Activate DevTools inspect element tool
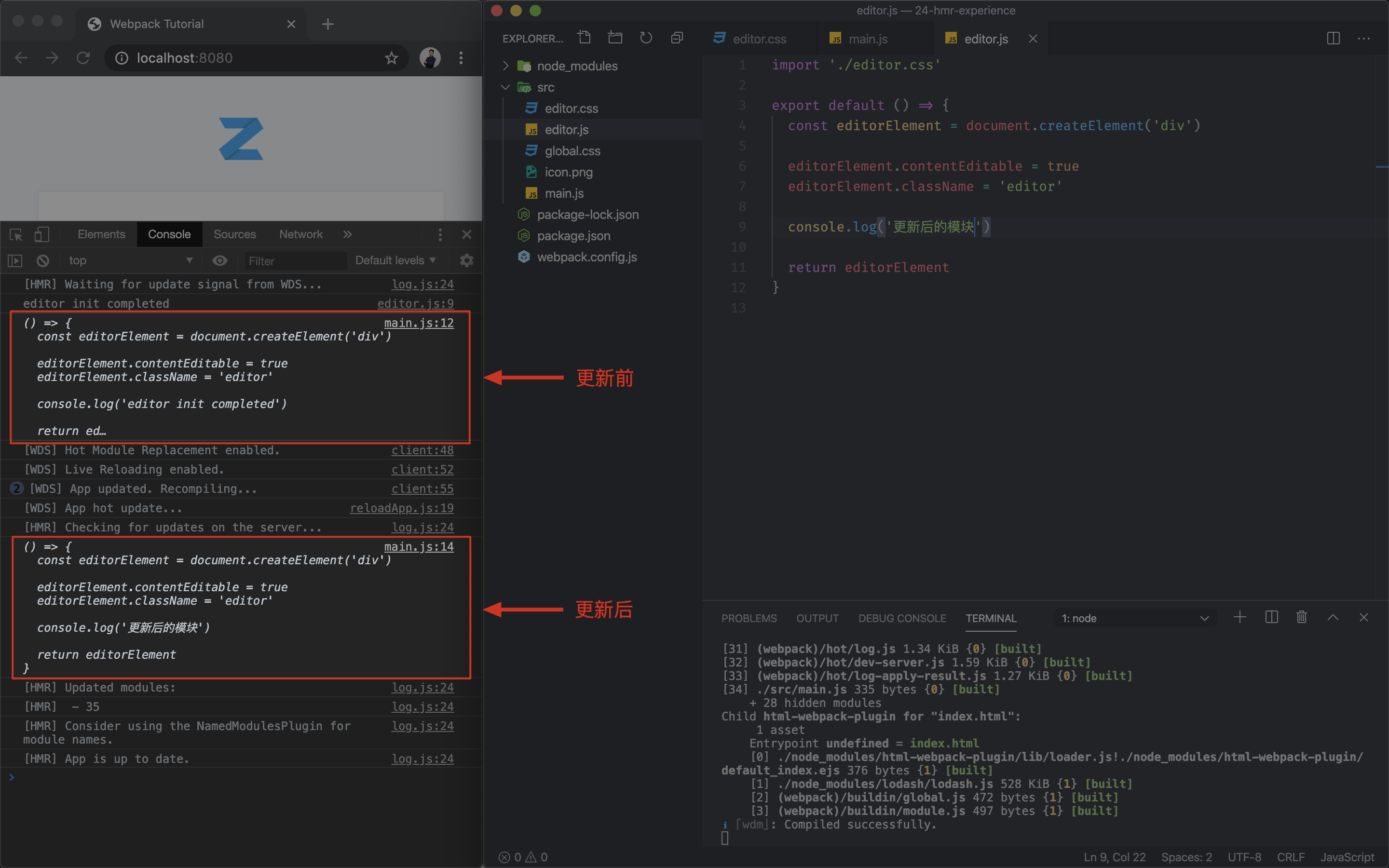The width and height of the screenshot is (1389, 868). [16, 234]
